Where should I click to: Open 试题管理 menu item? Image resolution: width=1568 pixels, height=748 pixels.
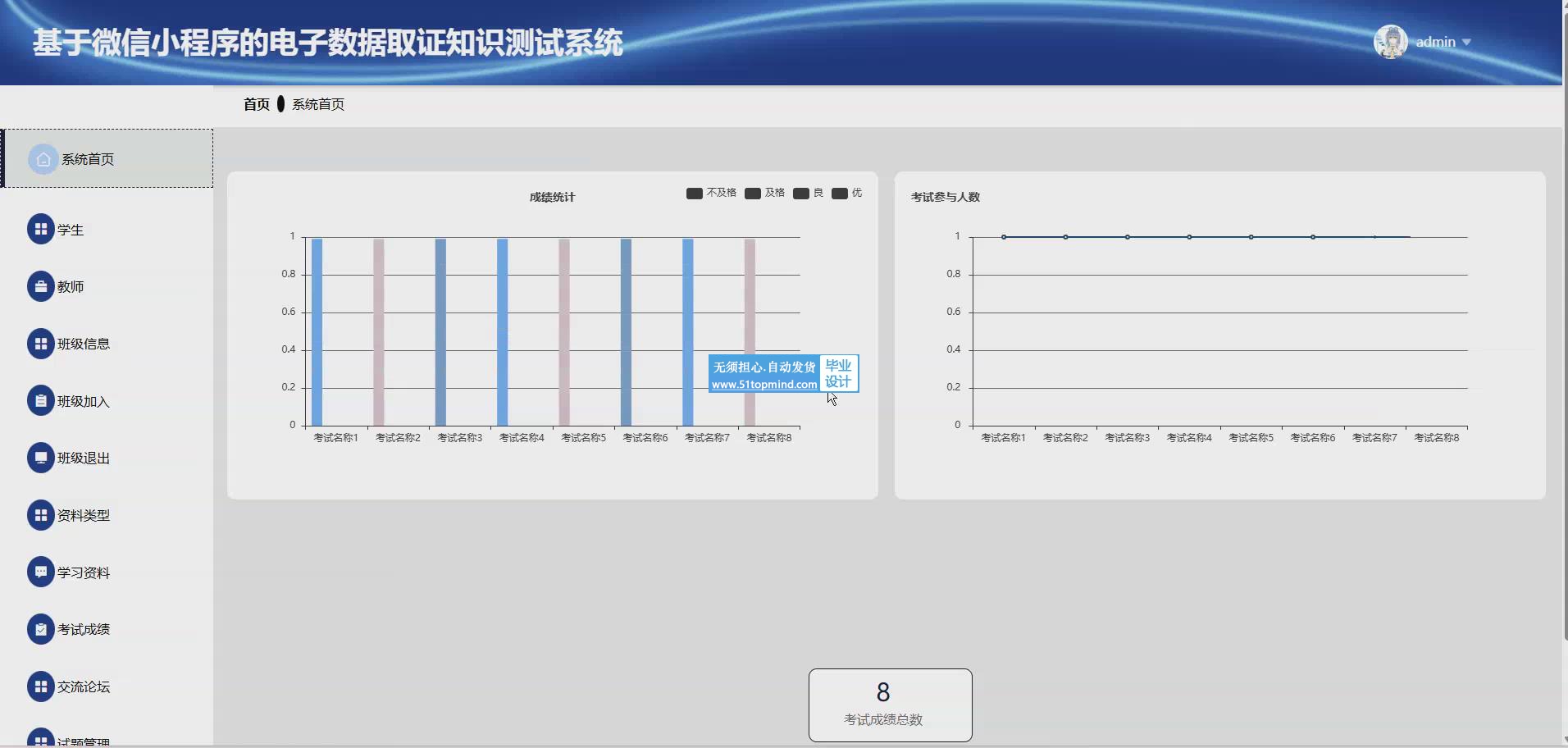coord(83,741)
